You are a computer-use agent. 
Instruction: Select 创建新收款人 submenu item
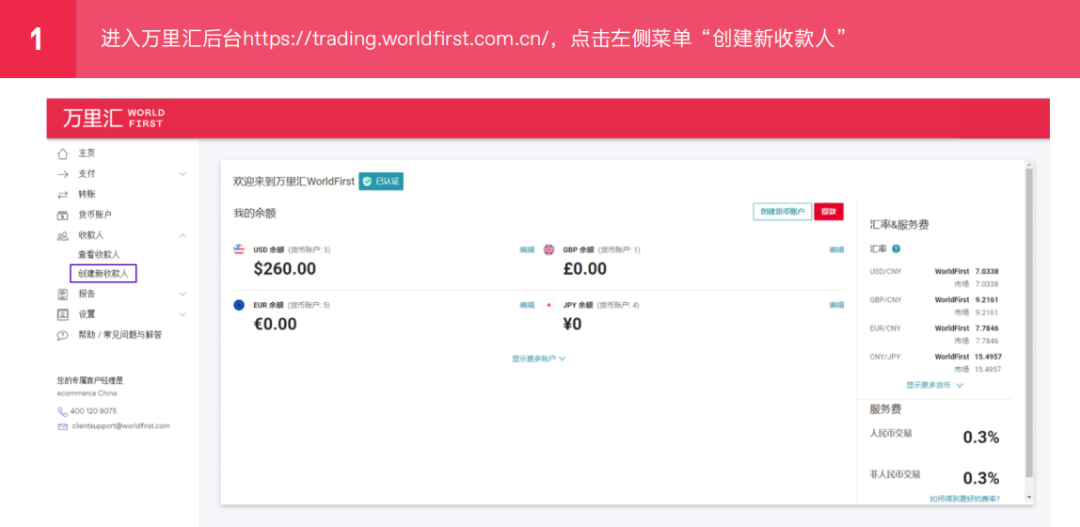(103, 273)
